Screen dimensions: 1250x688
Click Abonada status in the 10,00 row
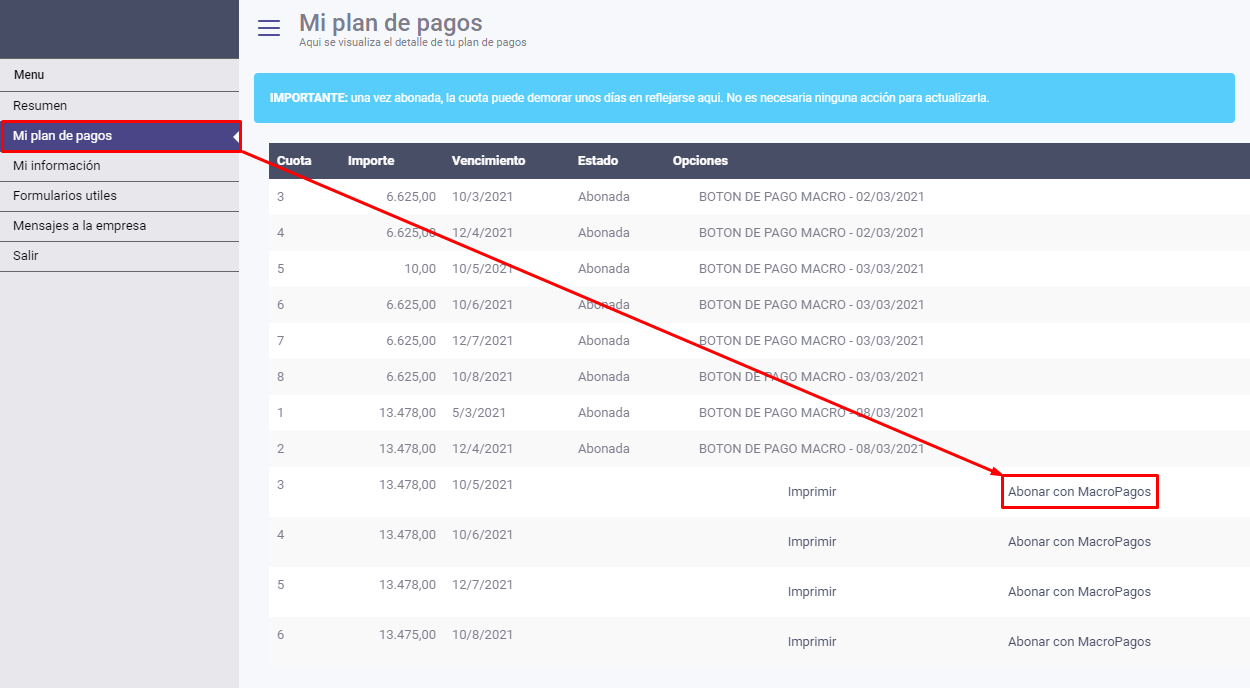click(604, 269)
